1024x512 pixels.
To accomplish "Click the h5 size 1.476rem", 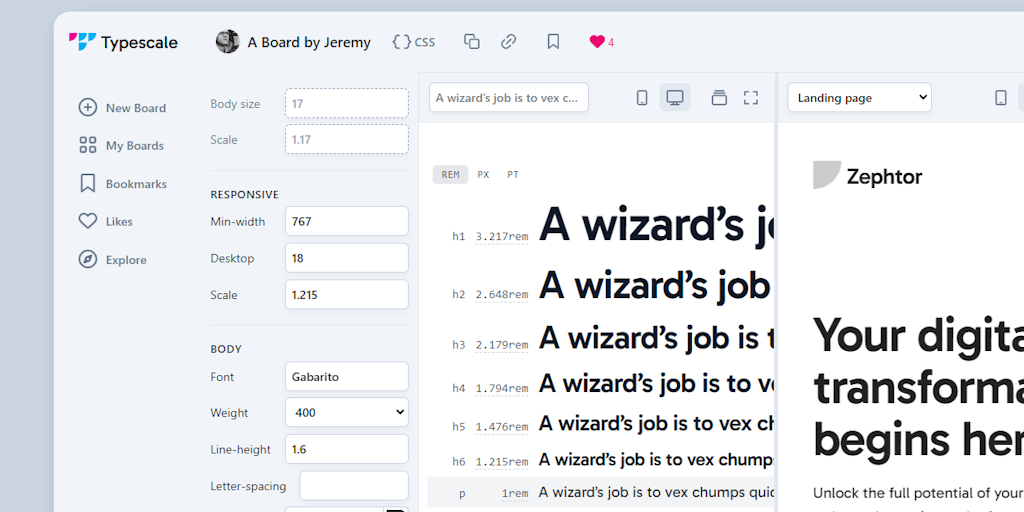I will 502,427.
